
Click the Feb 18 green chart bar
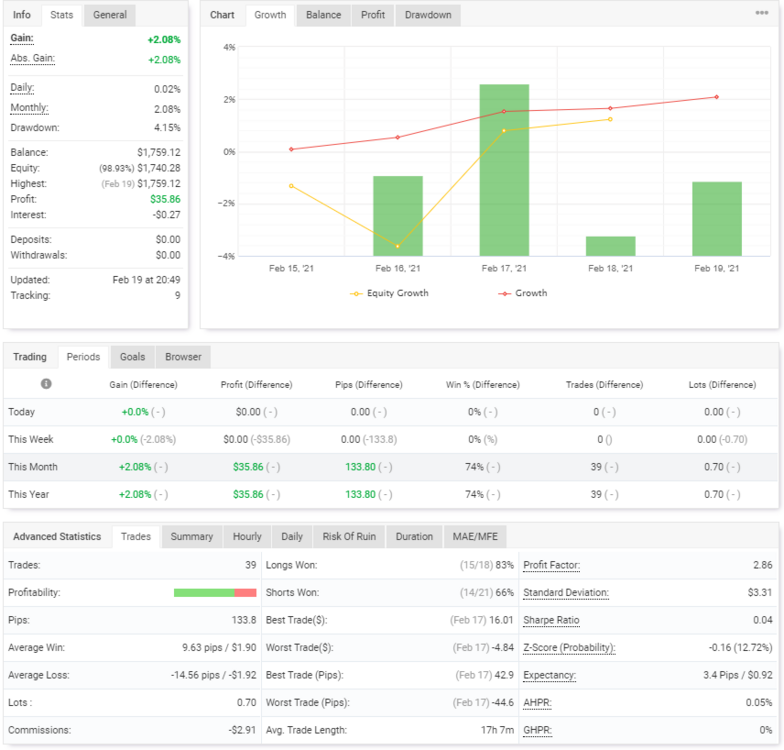[610, 246]
